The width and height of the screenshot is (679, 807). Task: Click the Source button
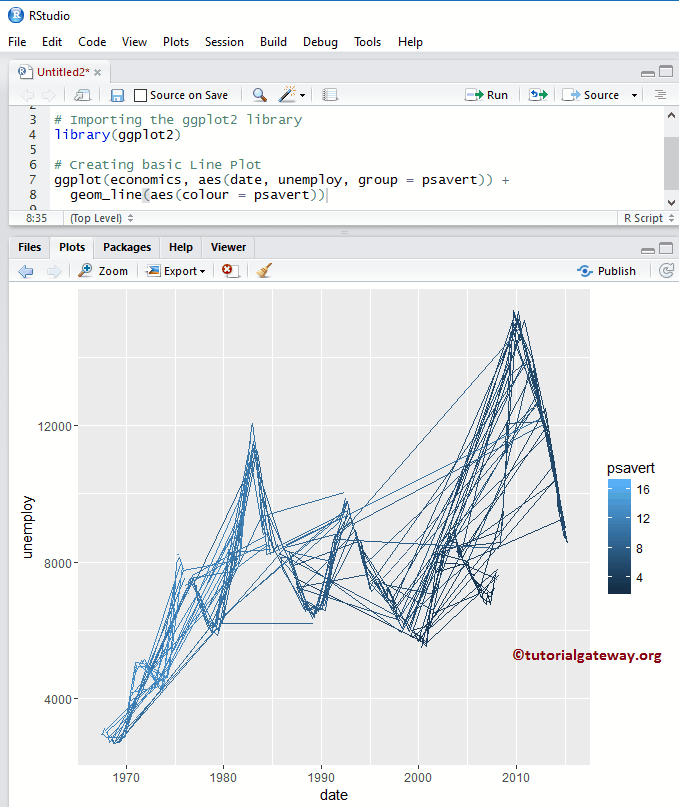click(590, 95)
